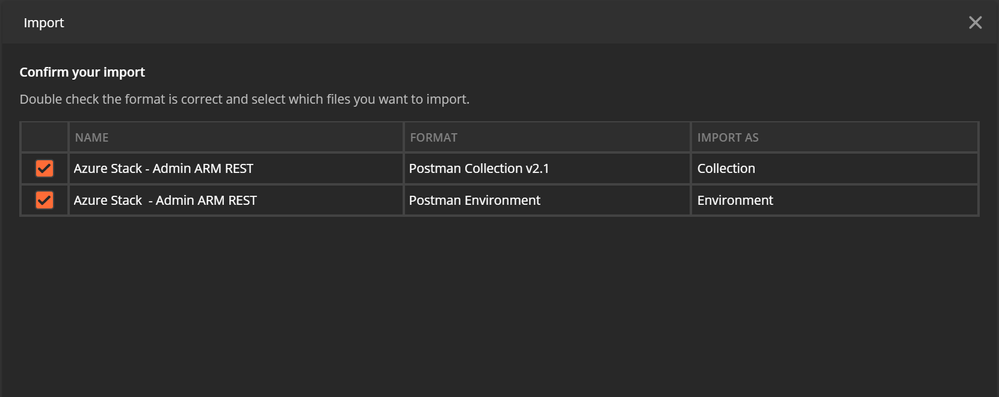Click the 'Double check the format' instruction text
Viewport: 999px width, 397px height.
pyautogui.click(x=245, y=100)
